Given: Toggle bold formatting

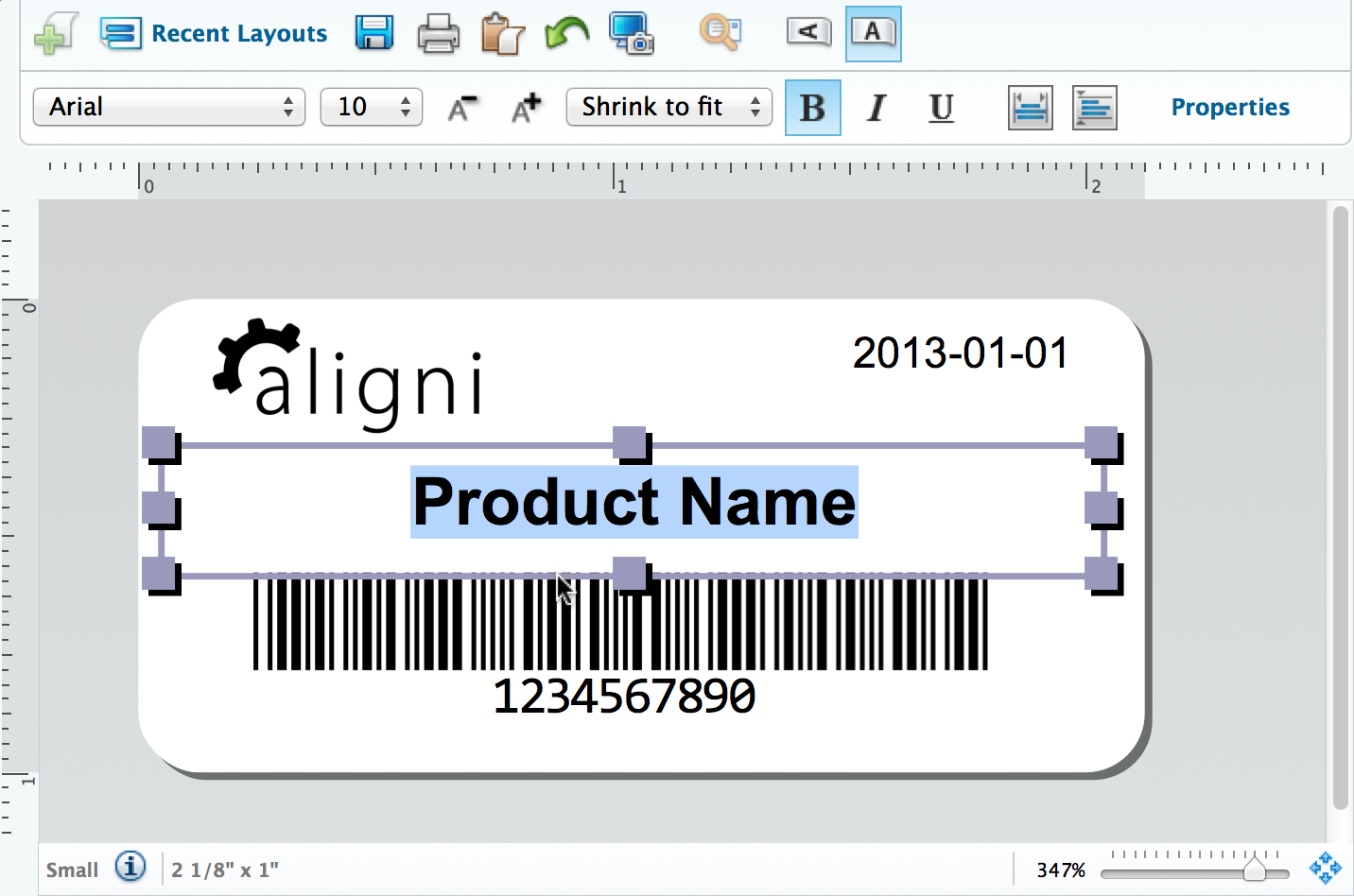Looking at the screenshot, I should pyautogui.click(x=813, y=108).
